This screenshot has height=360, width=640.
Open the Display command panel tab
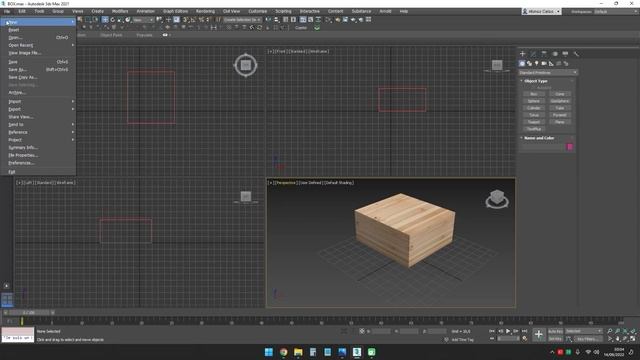tap(565, 54)
